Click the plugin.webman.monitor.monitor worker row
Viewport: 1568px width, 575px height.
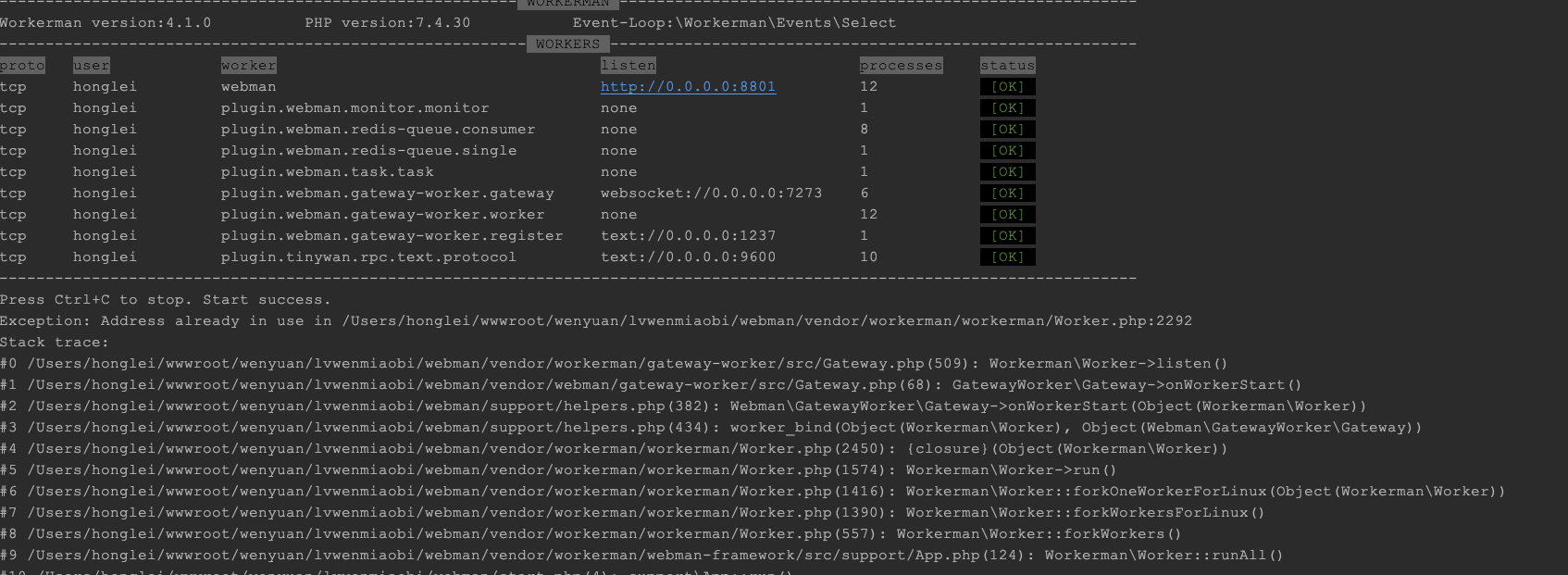coord(517,108)
